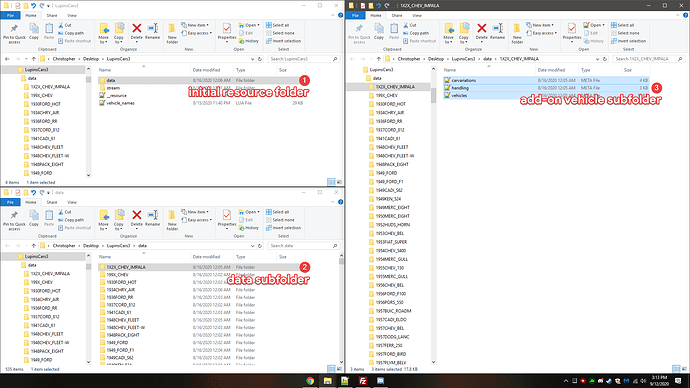Click Select all in LupinoCars3 window

278,25
